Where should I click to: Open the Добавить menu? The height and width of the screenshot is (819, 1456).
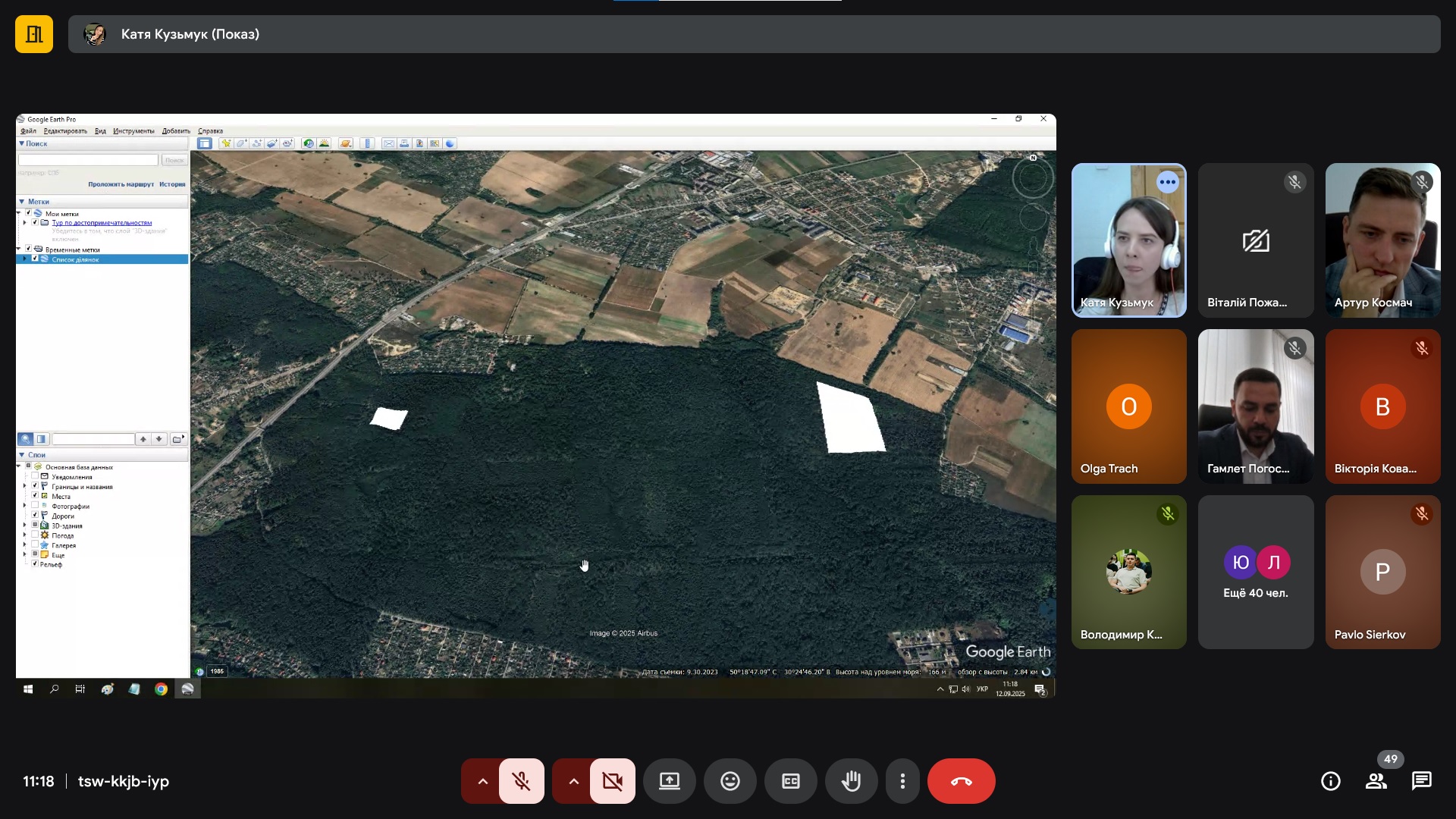(x=176, y=131)
